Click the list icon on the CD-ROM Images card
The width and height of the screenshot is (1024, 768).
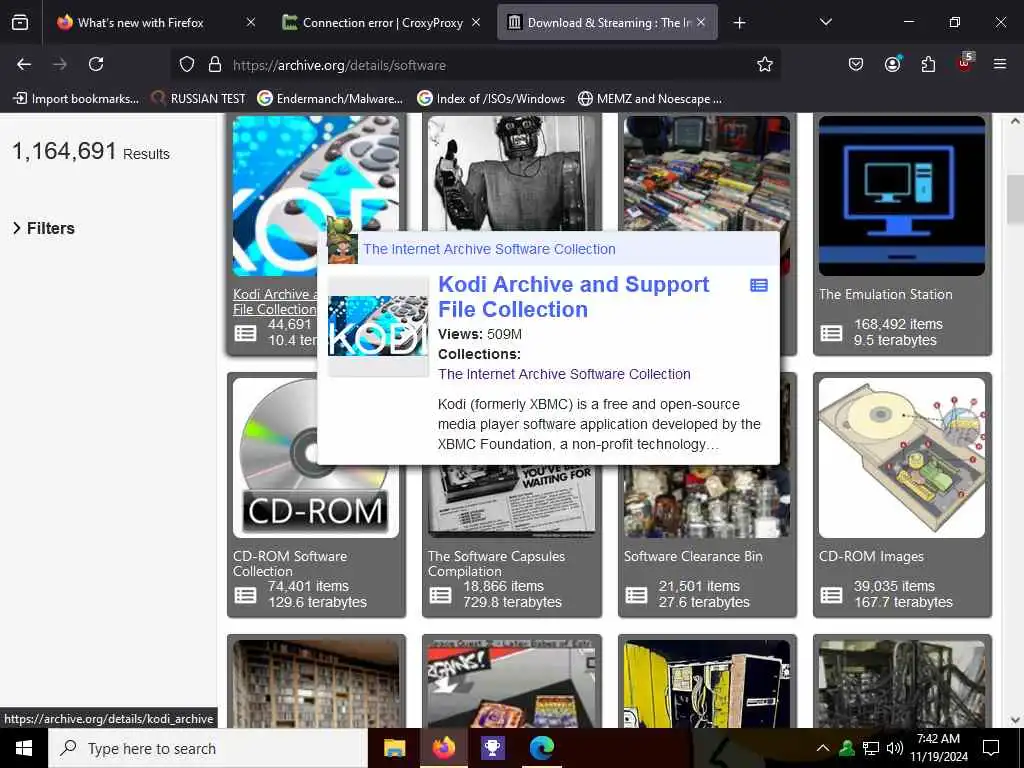coord(831,595)
